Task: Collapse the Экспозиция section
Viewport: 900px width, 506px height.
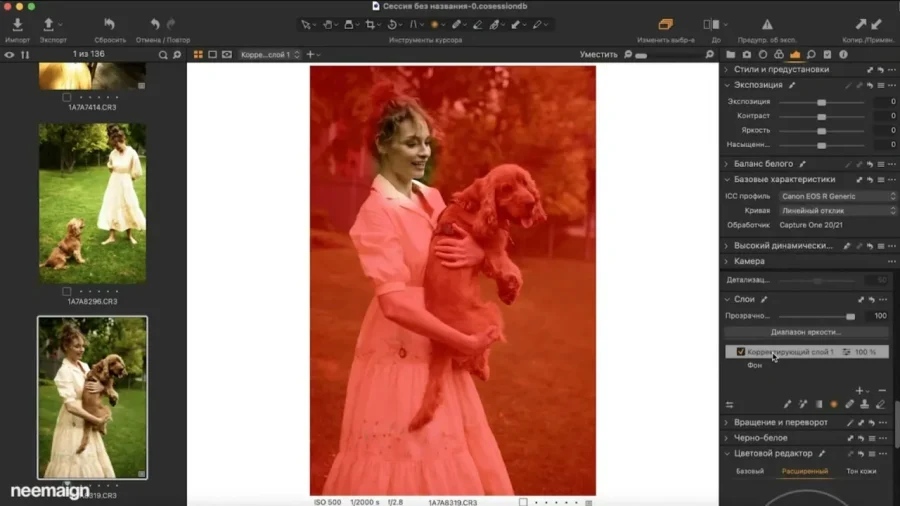Action: pyautogui.click(x=727, y=85)
